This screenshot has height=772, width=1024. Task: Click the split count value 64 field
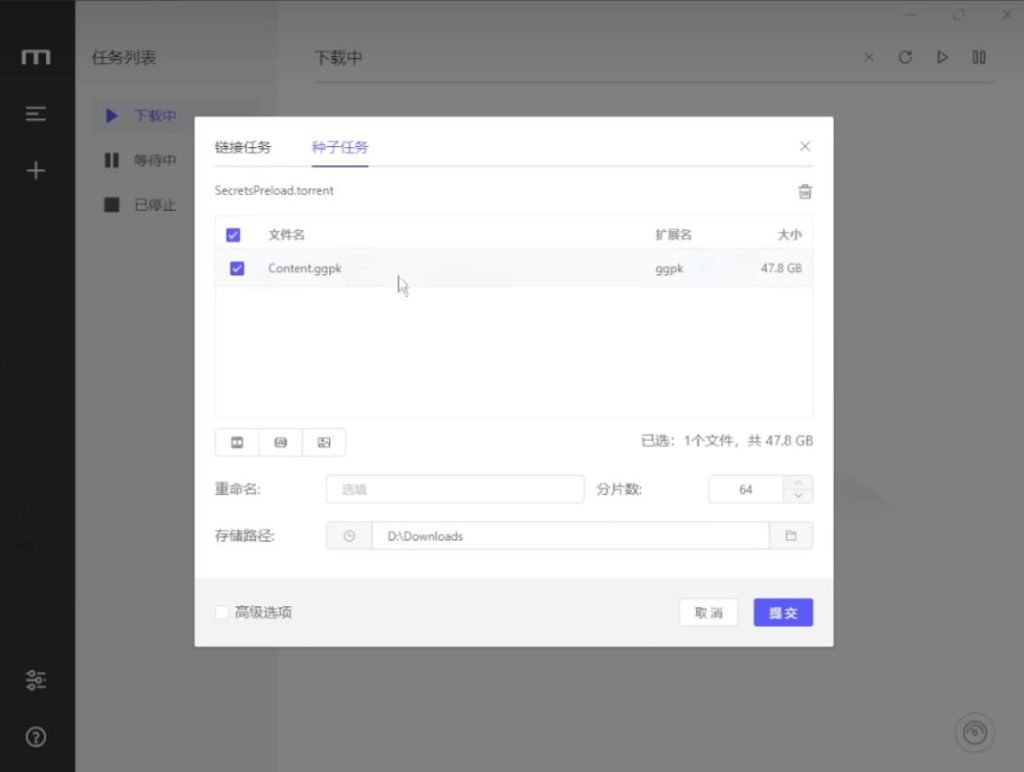746,489
